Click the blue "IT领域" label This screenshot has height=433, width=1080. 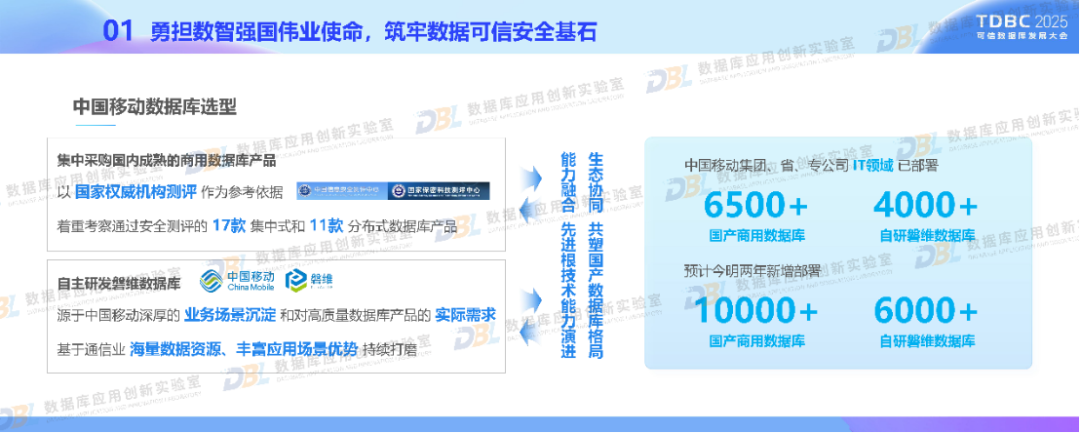(873, 165)
